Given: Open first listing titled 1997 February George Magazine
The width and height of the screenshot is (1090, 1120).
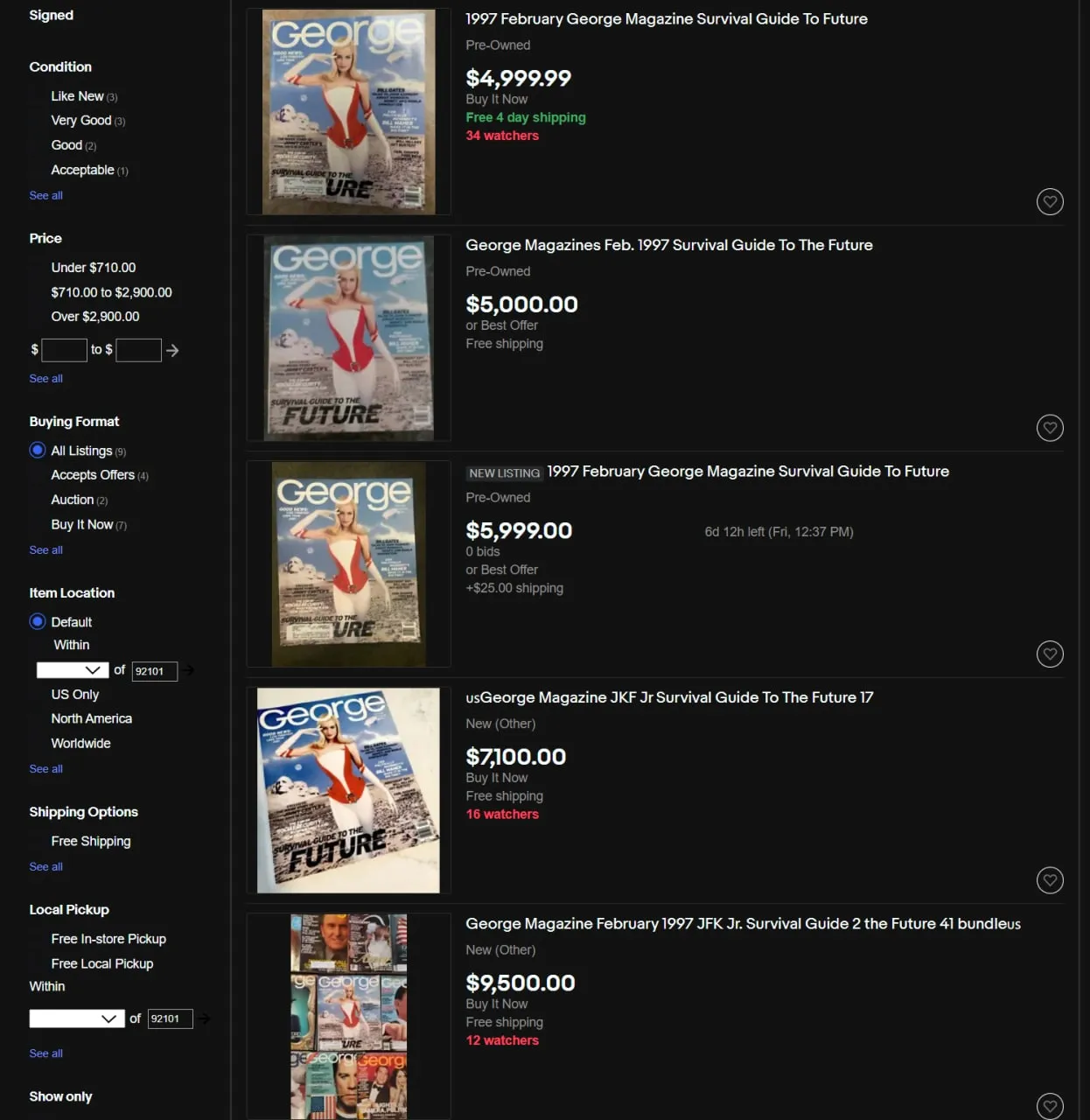Looking at the screenshot, I should [x=667, y=18].
